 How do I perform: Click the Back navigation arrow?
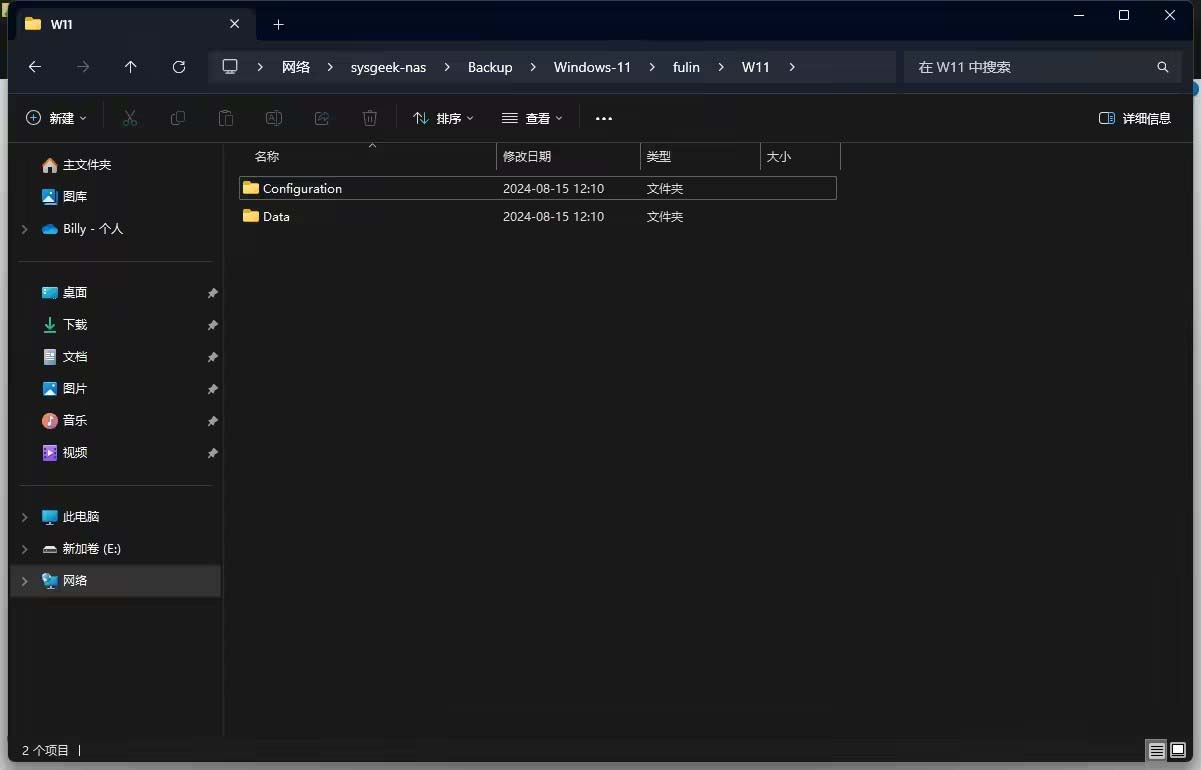click(x=35, y=67)
